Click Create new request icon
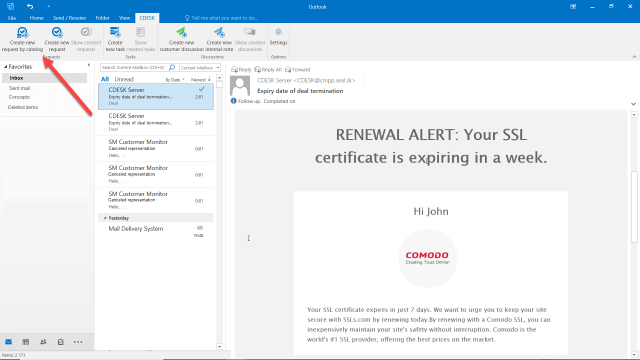This screenshot has width=640, height=360. pos(57,32)
